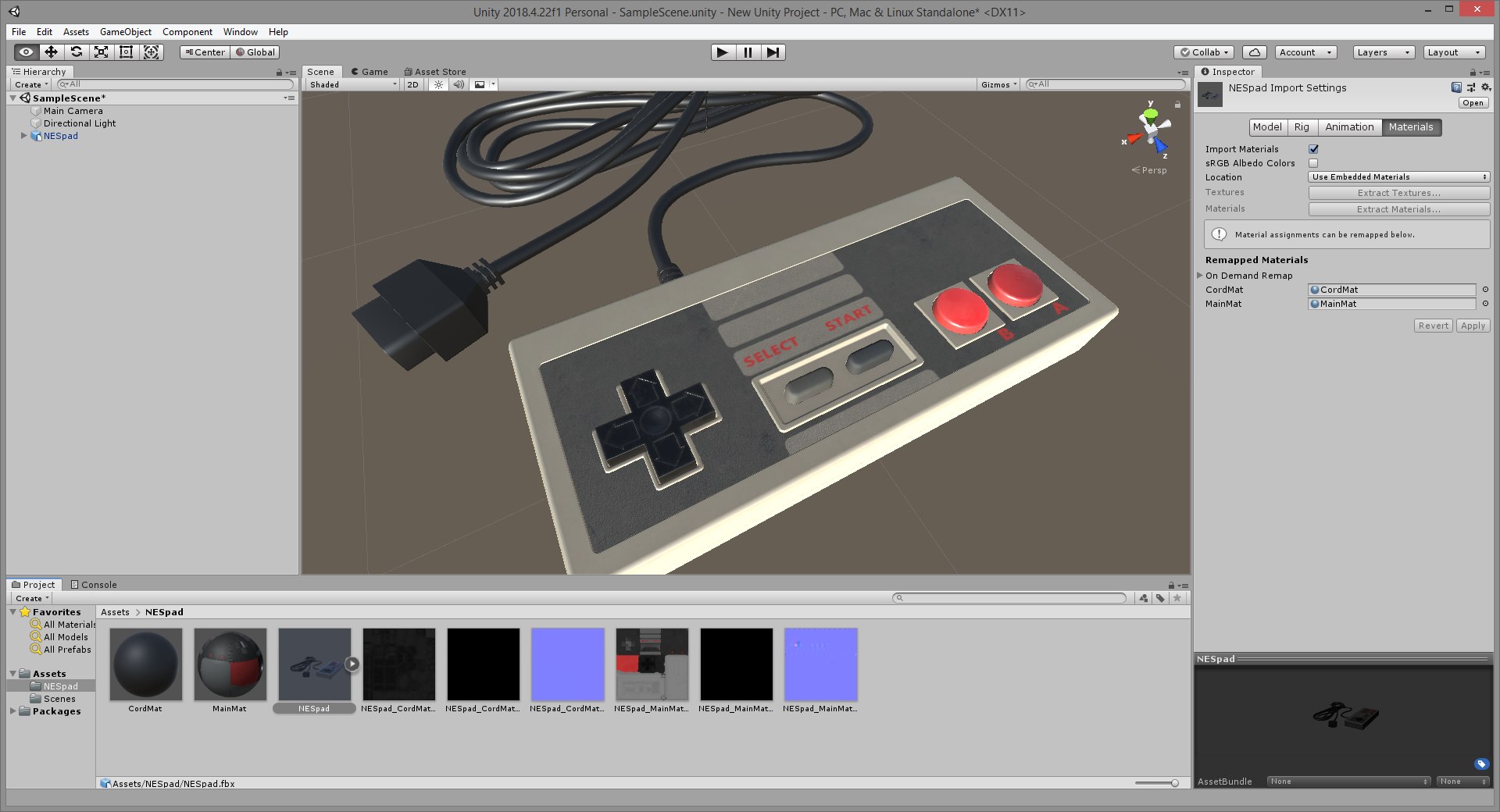The image size is (1500, 812).
Task: Toggle 2D scene view mode
Action: pos(412,84)
